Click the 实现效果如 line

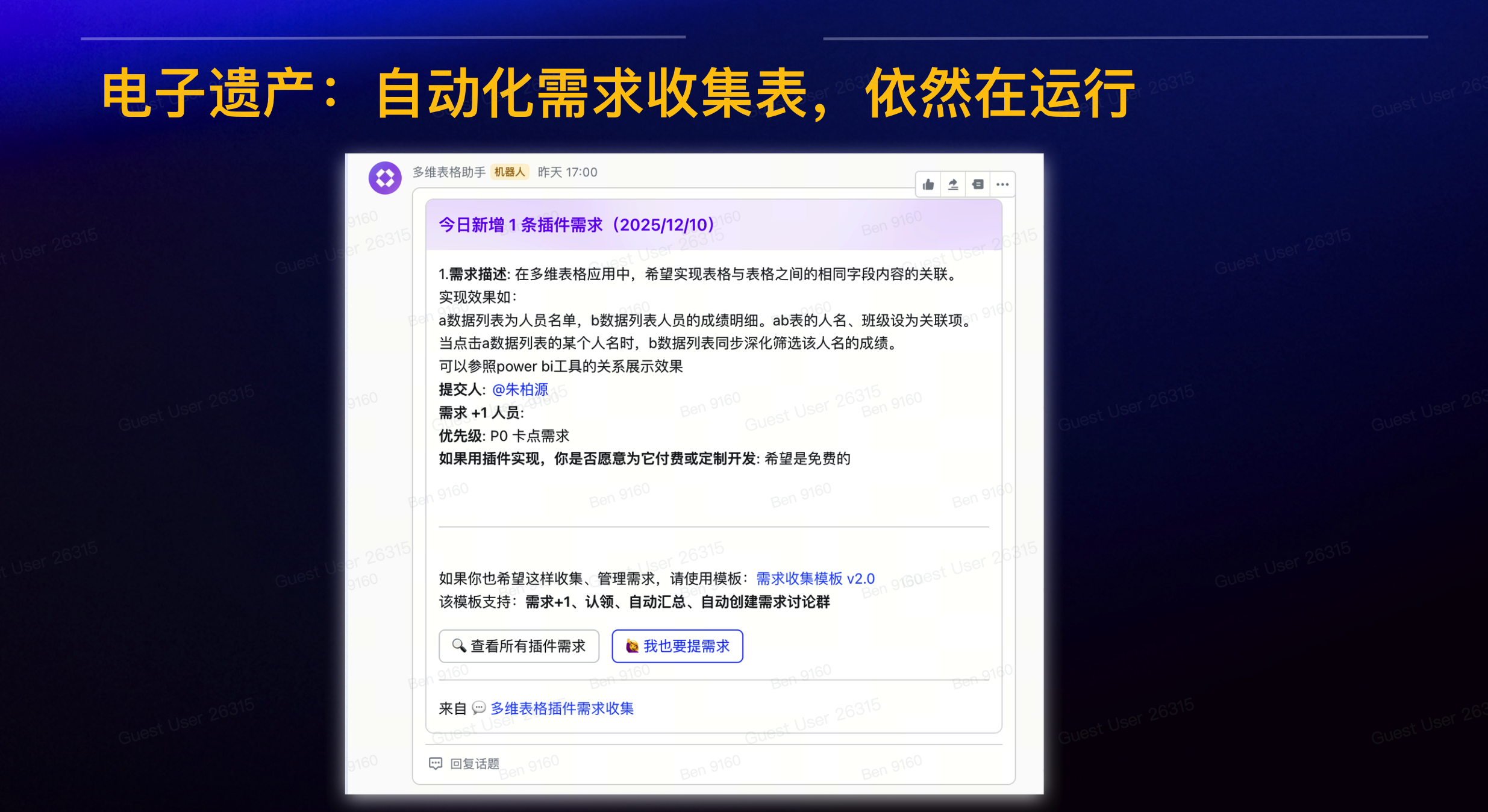478,297
